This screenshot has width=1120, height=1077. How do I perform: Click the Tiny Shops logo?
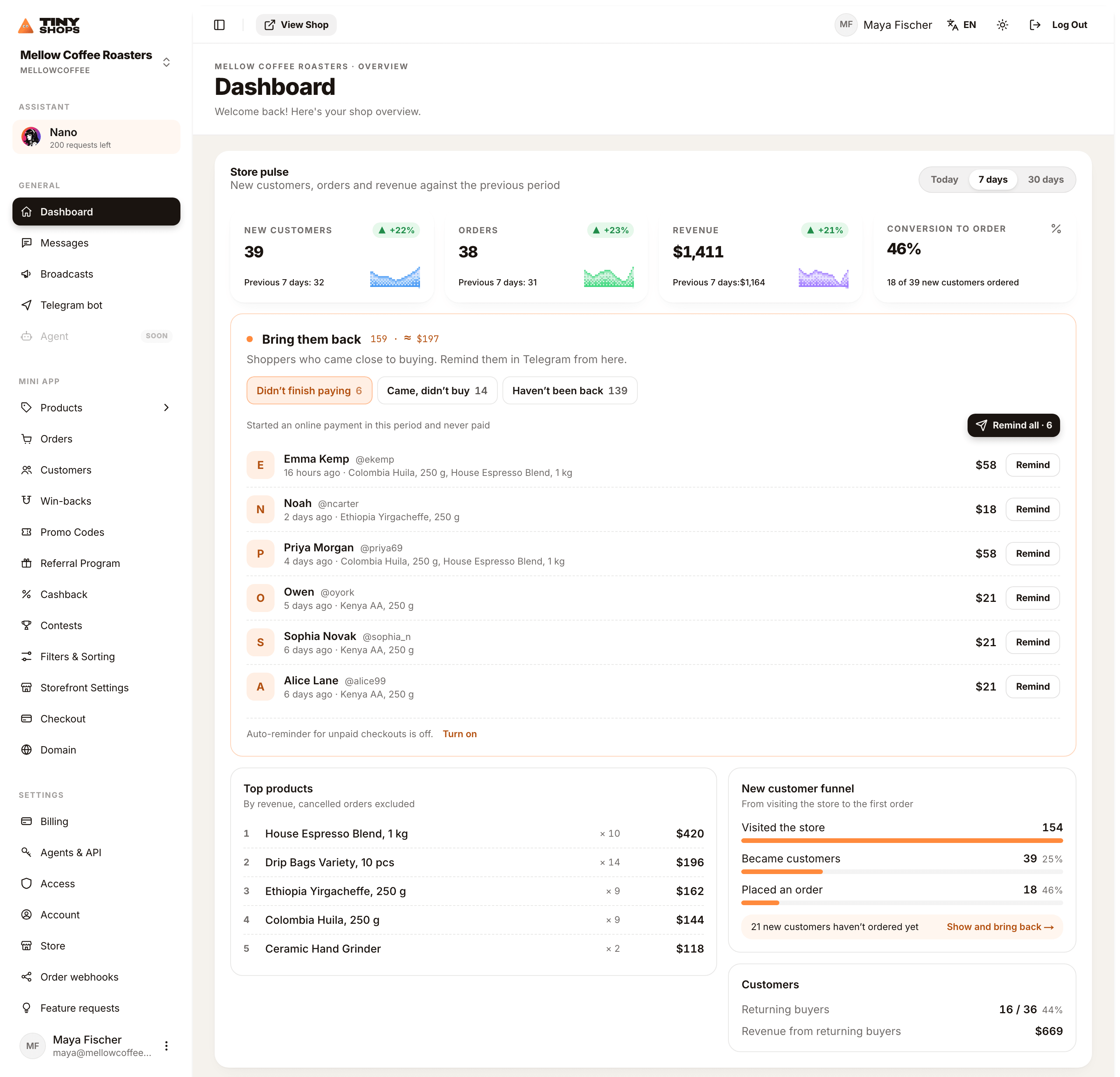49,25
